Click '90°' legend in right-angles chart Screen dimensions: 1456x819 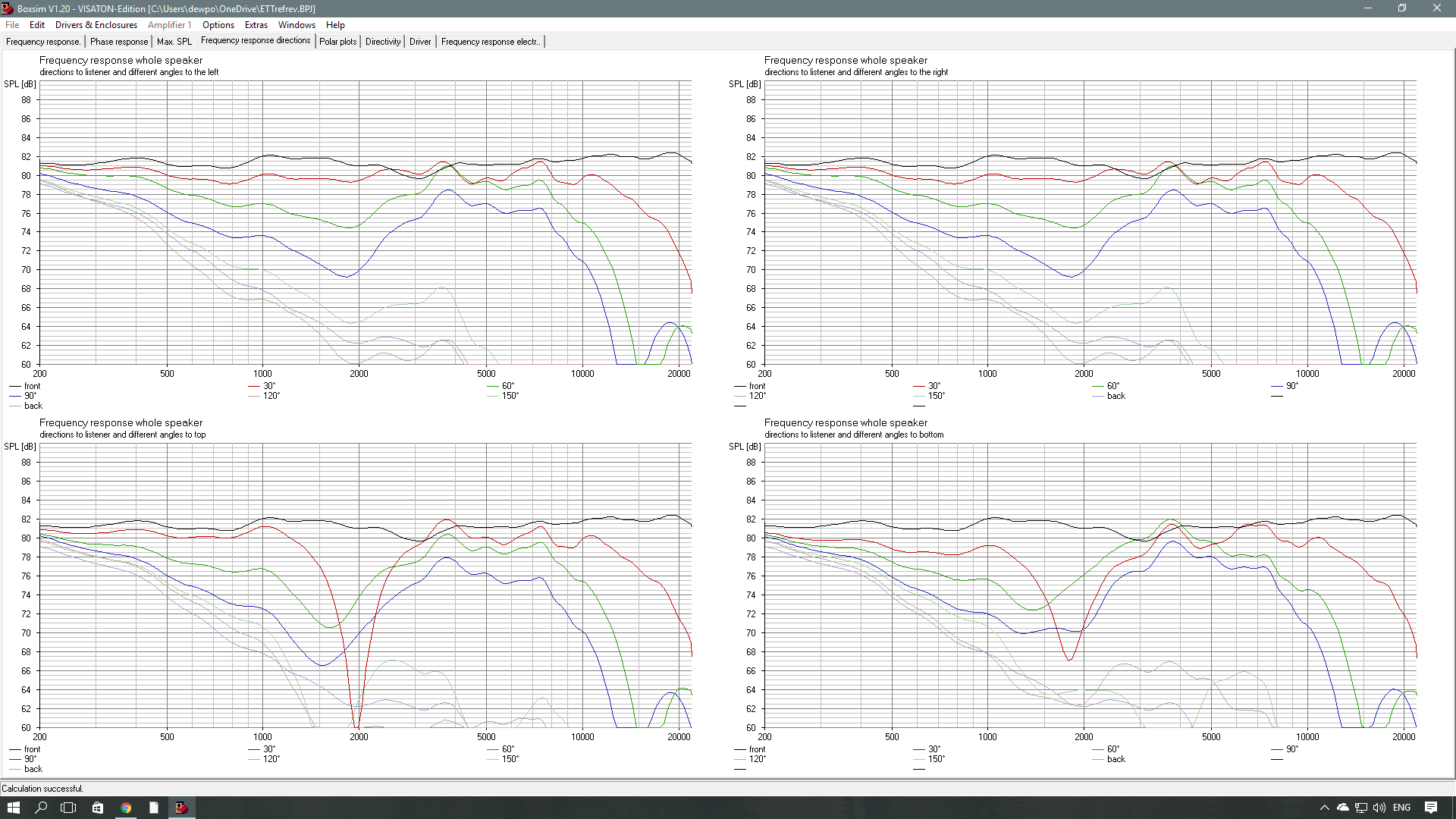pyautogui.click(x=1285, y=386)
